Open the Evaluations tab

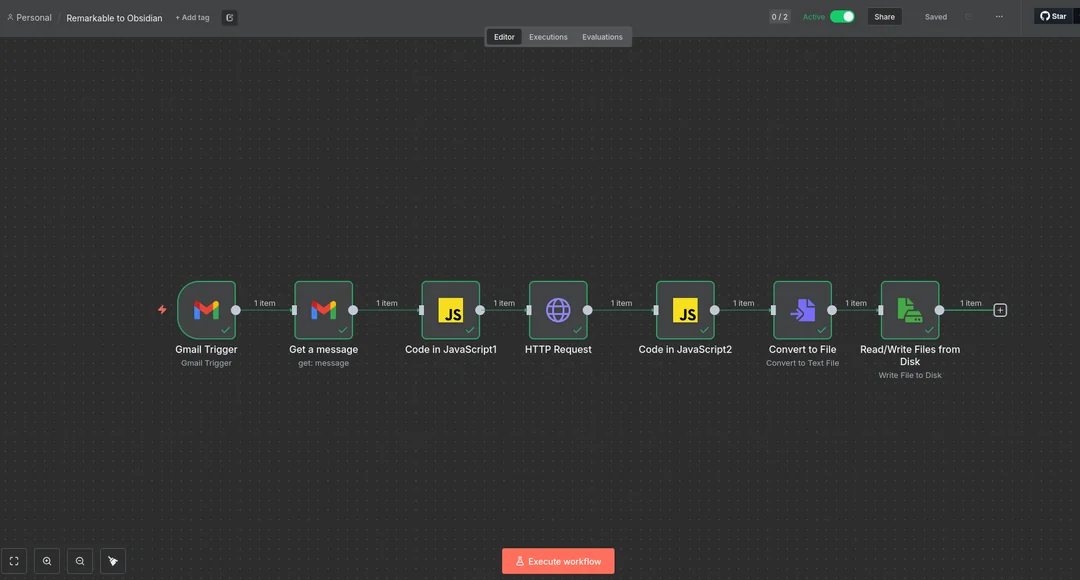tap(602, 37)
